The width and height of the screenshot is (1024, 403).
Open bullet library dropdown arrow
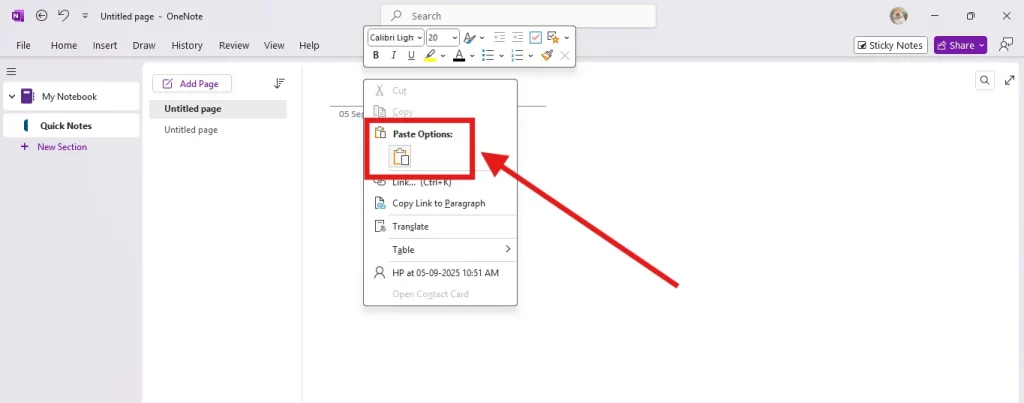(x=501, y=56)
